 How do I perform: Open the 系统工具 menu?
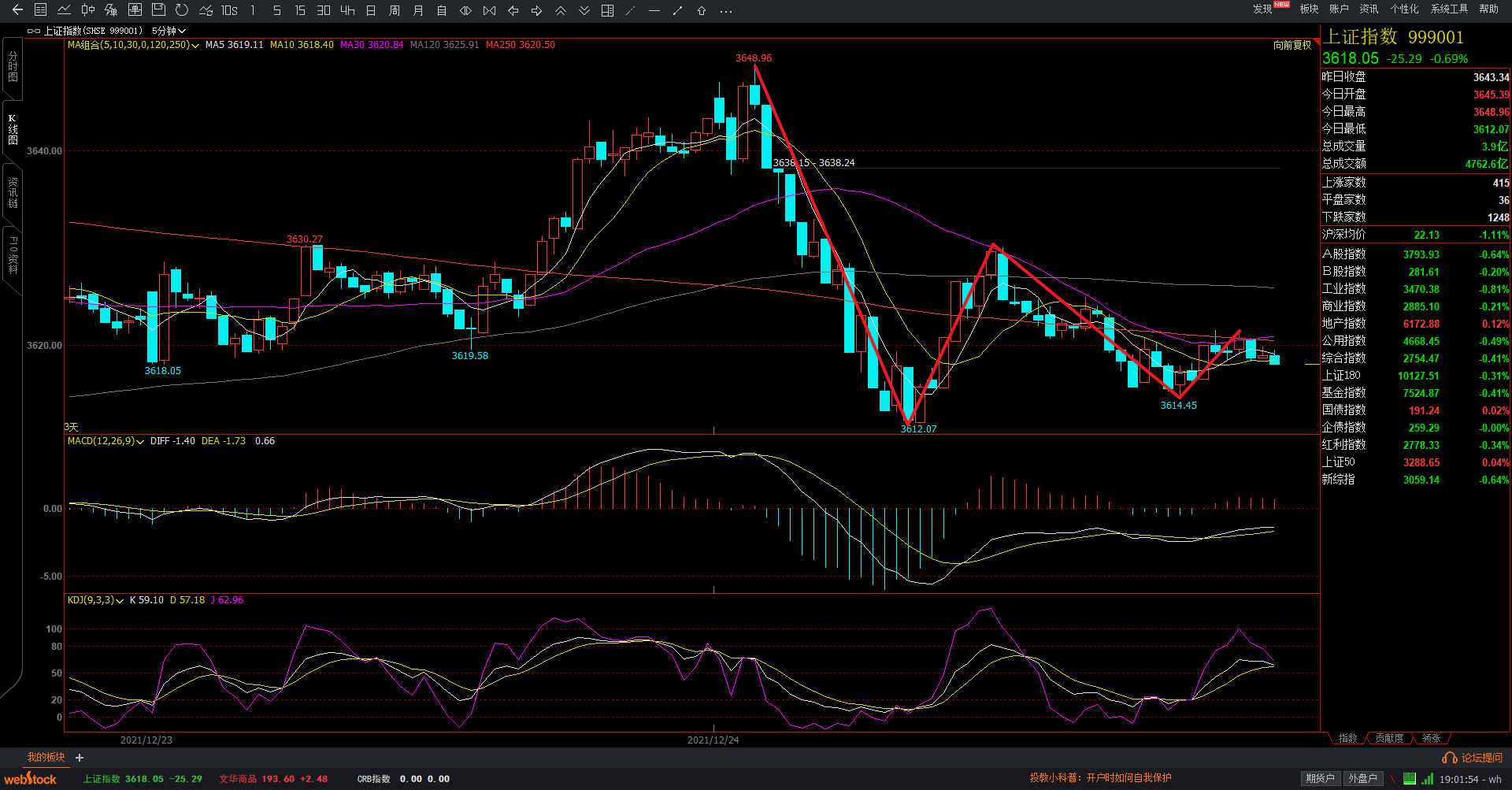click(1449, 9)
